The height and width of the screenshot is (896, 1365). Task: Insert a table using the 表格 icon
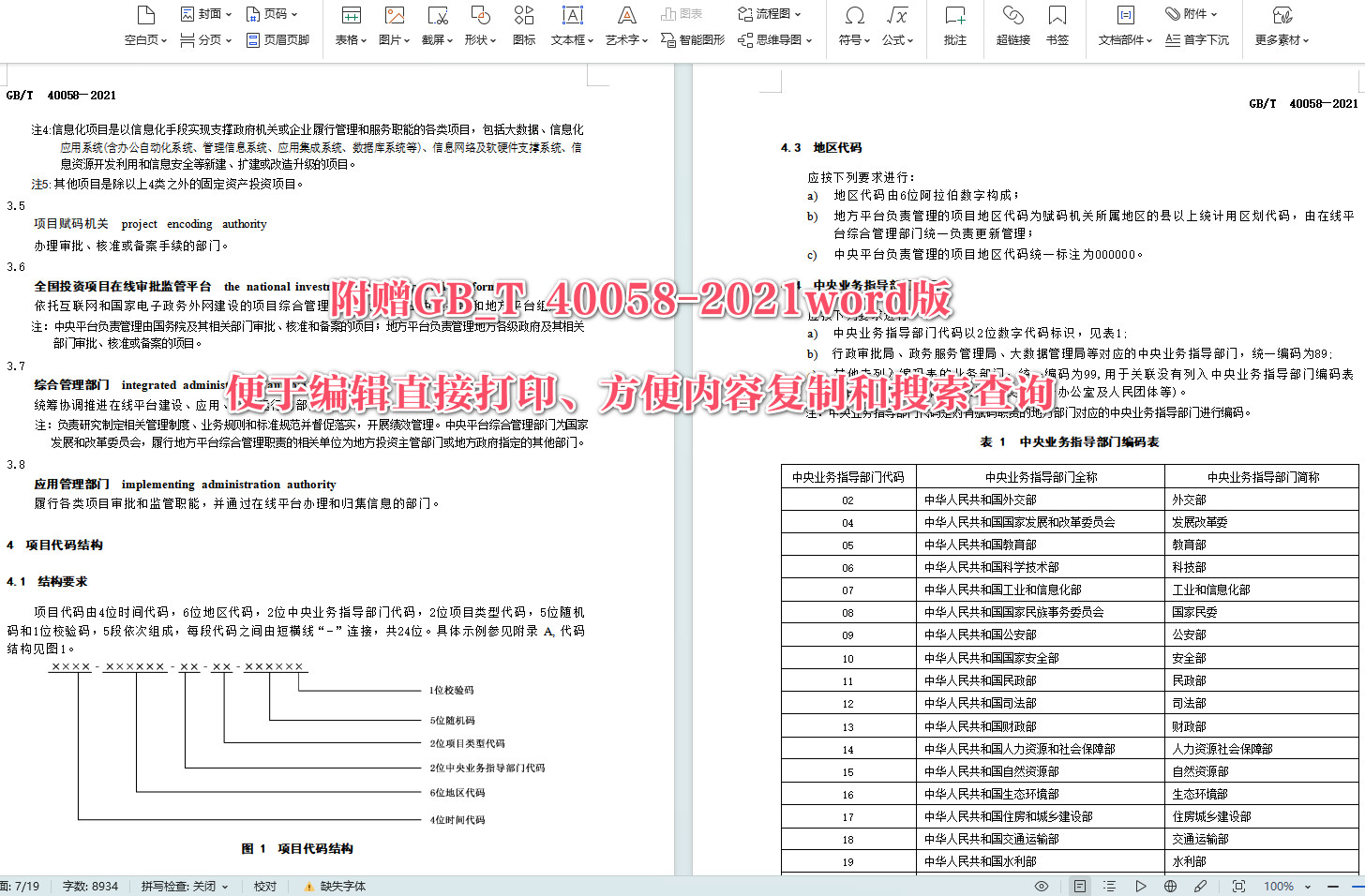(350, 25)
